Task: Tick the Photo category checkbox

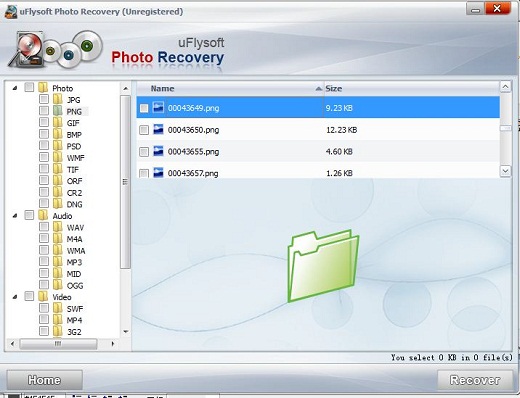Action: 29,88
